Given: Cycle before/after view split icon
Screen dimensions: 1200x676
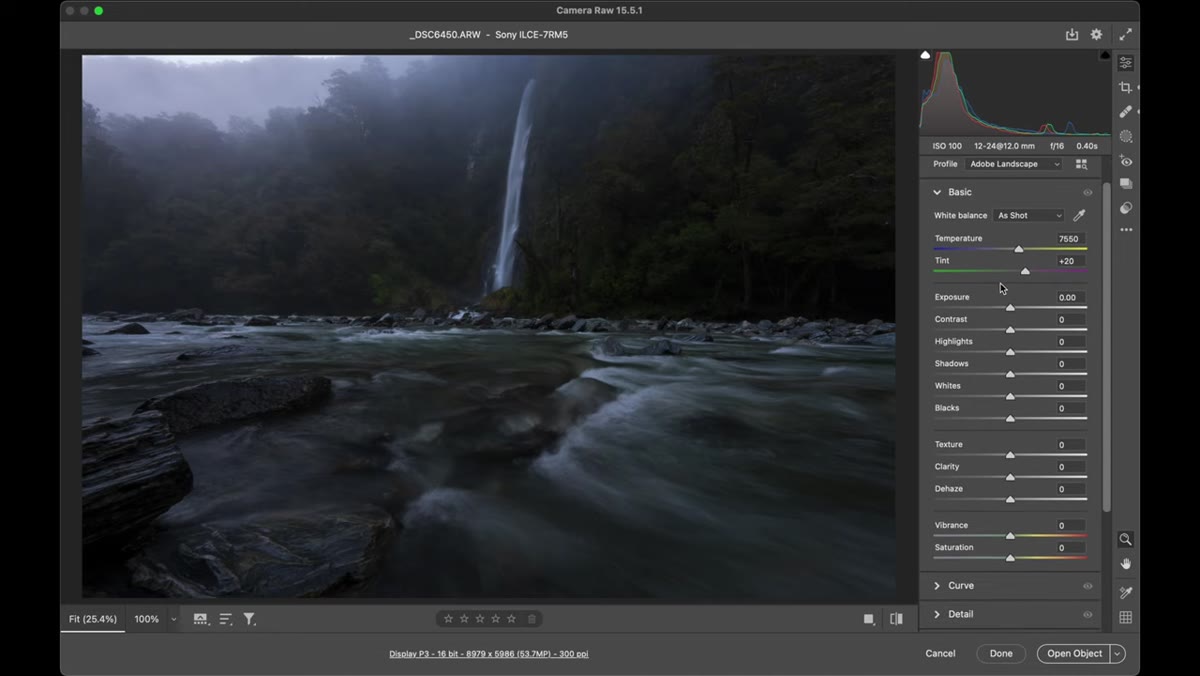Looking at the screenshot, I should (896, 619).
